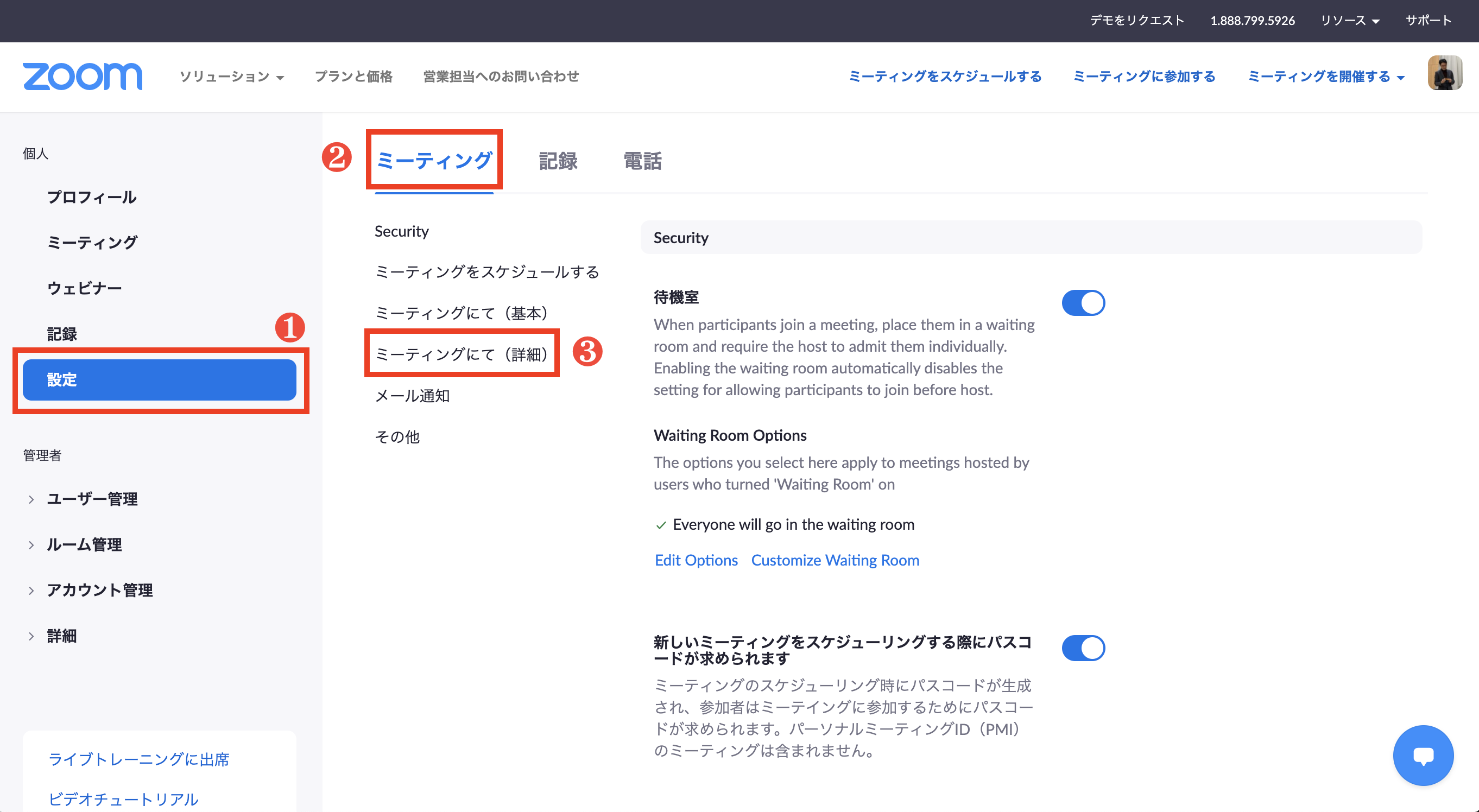Click Edit Options link
The image size is (1479, 812).
click(696, 560)
